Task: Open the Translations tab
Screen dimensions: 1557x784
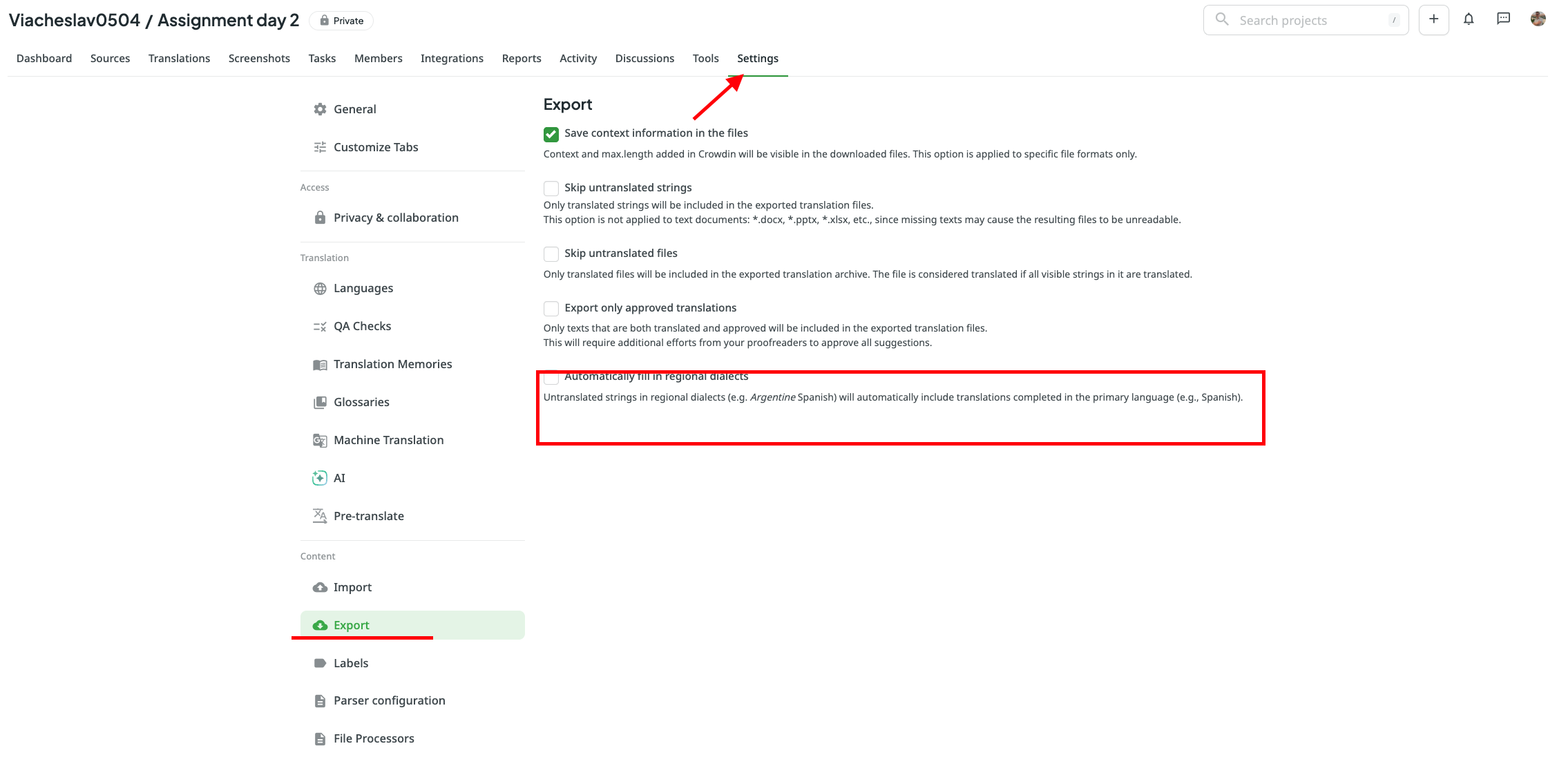Action: click(x=179, y=59)
